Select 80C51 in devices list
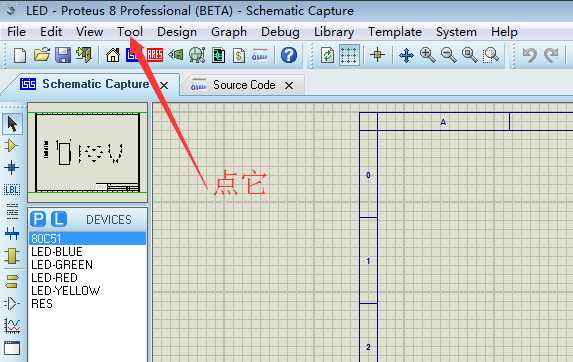Image resolution: width=573 pixels, height=362 pixels. point(87,238)
